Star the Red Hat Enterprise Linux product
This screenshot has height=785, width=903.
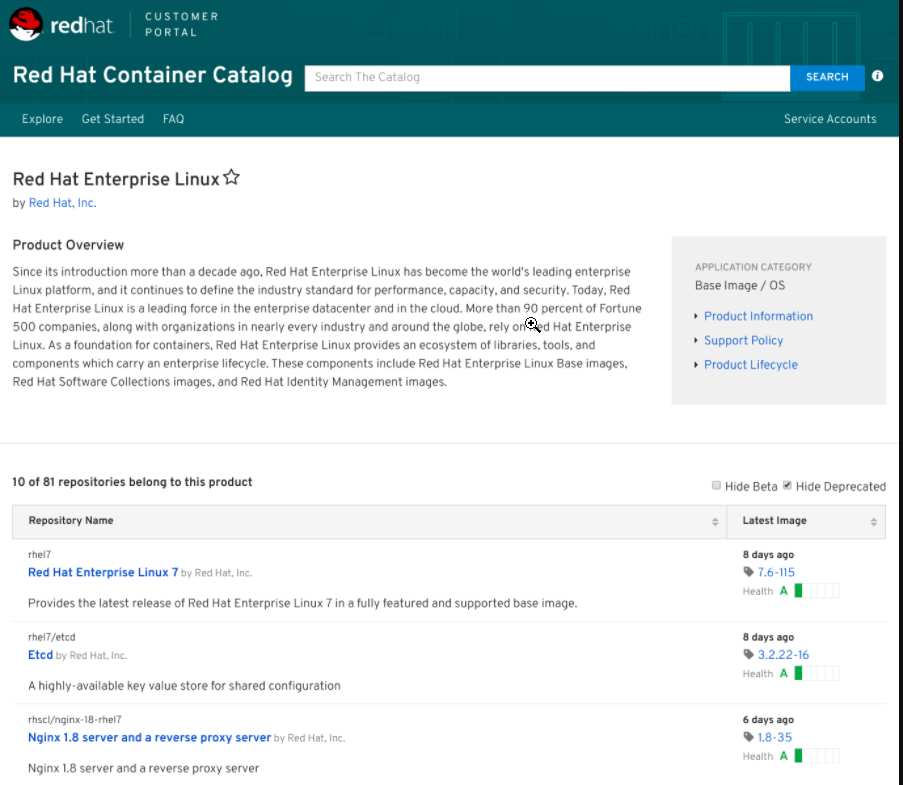(232, 177)
